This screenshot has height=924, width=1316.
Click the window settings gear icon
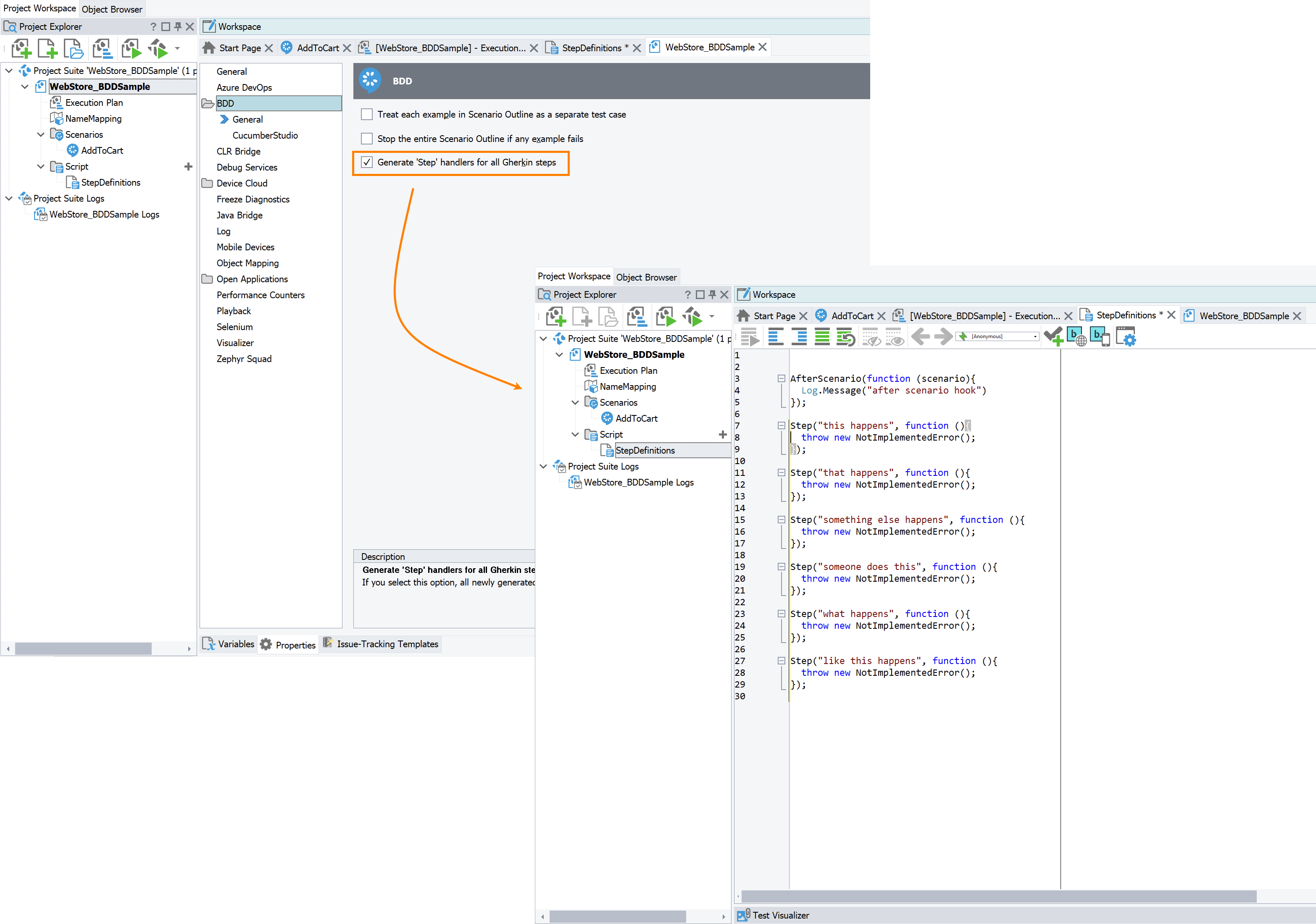(x=1126, y=337)
